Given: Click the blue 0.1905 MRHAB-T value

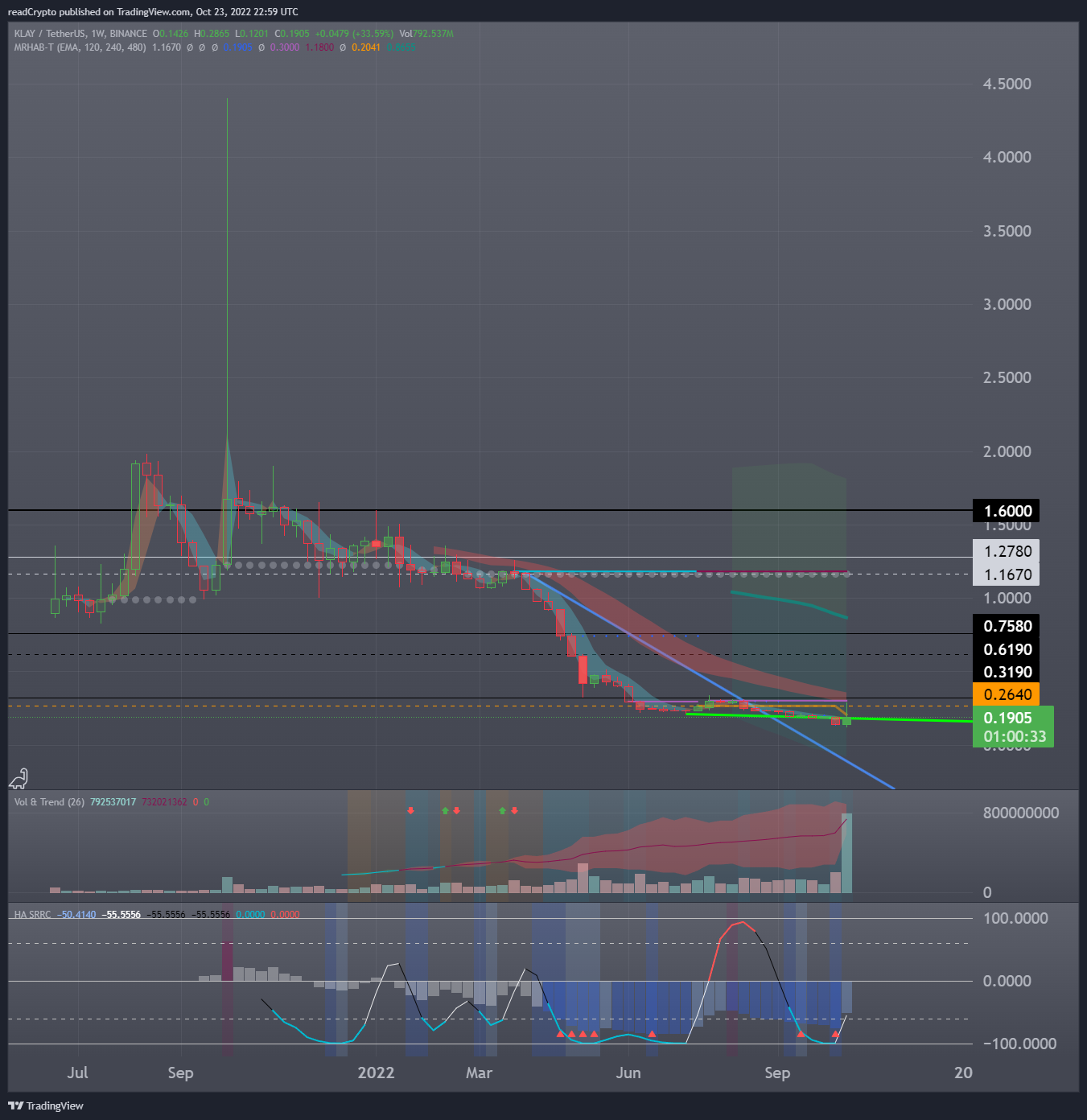Looking at the screenshot, I should tap(238, 47).
